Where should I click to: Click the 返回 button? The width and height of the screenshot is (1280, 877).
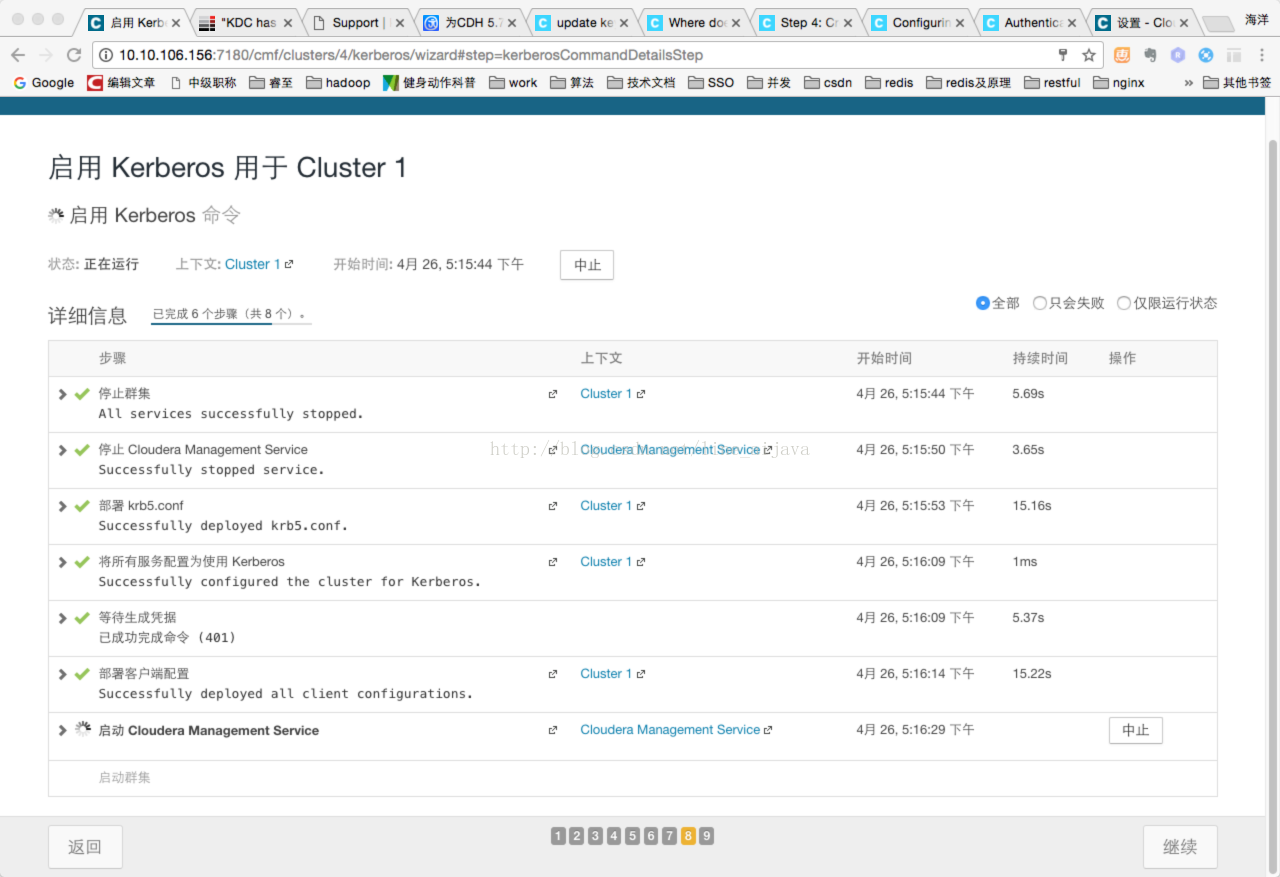coord(85,847)
